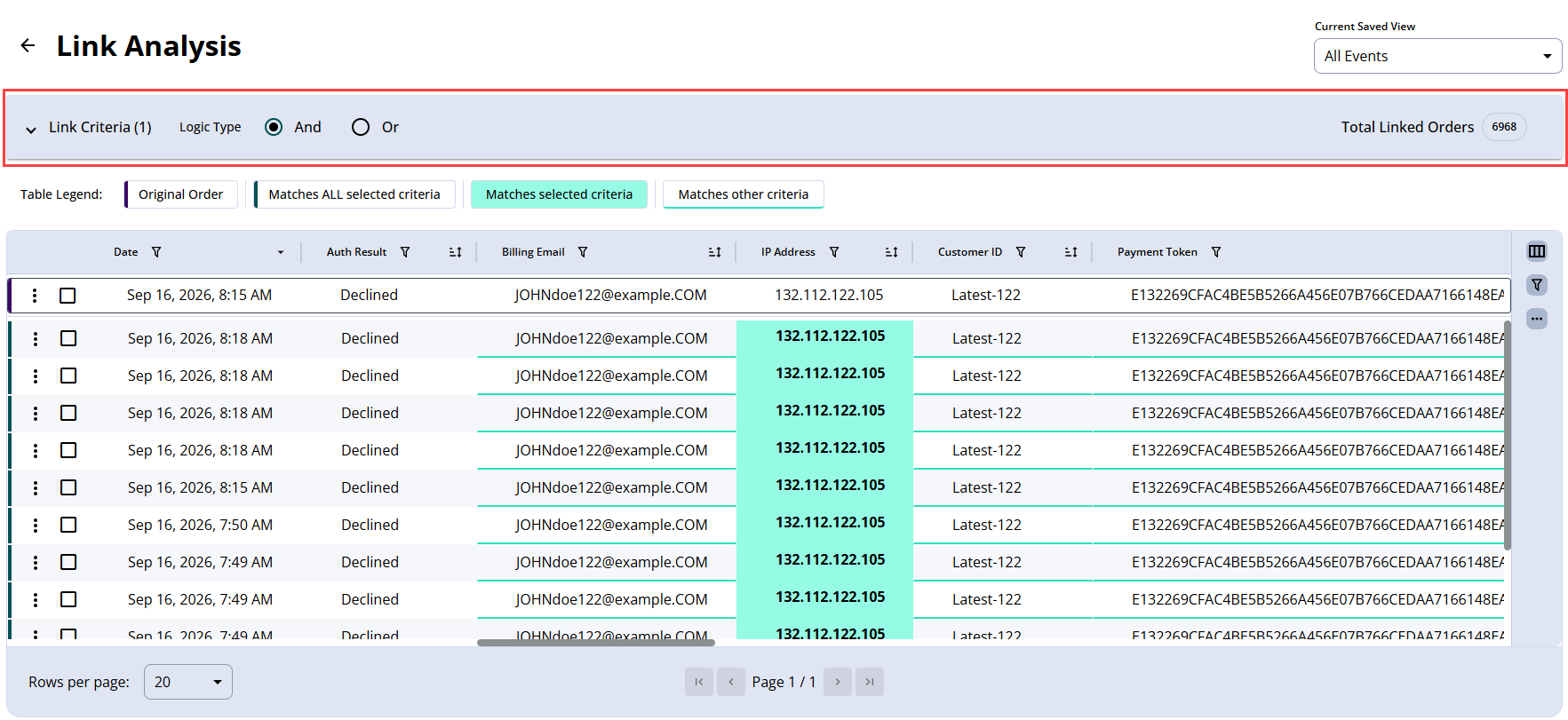The width and height of the screenshot is (1568, 720).
Task: Check the second 8:18 AM row checkbox
Action: coord(68,376)
